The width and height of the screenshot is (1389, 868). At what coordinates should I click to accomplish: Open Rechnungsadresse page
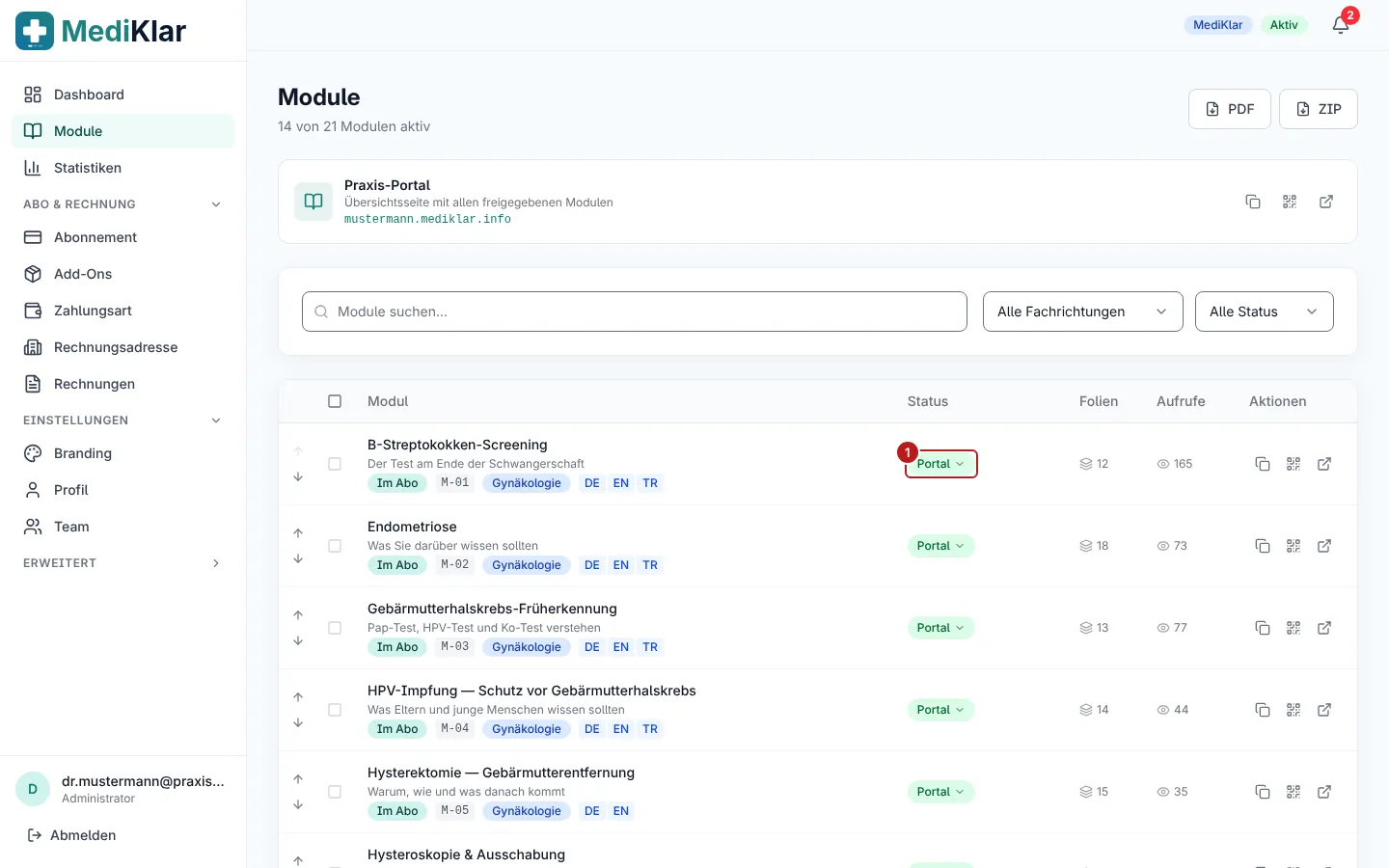[x=123, y=347]
